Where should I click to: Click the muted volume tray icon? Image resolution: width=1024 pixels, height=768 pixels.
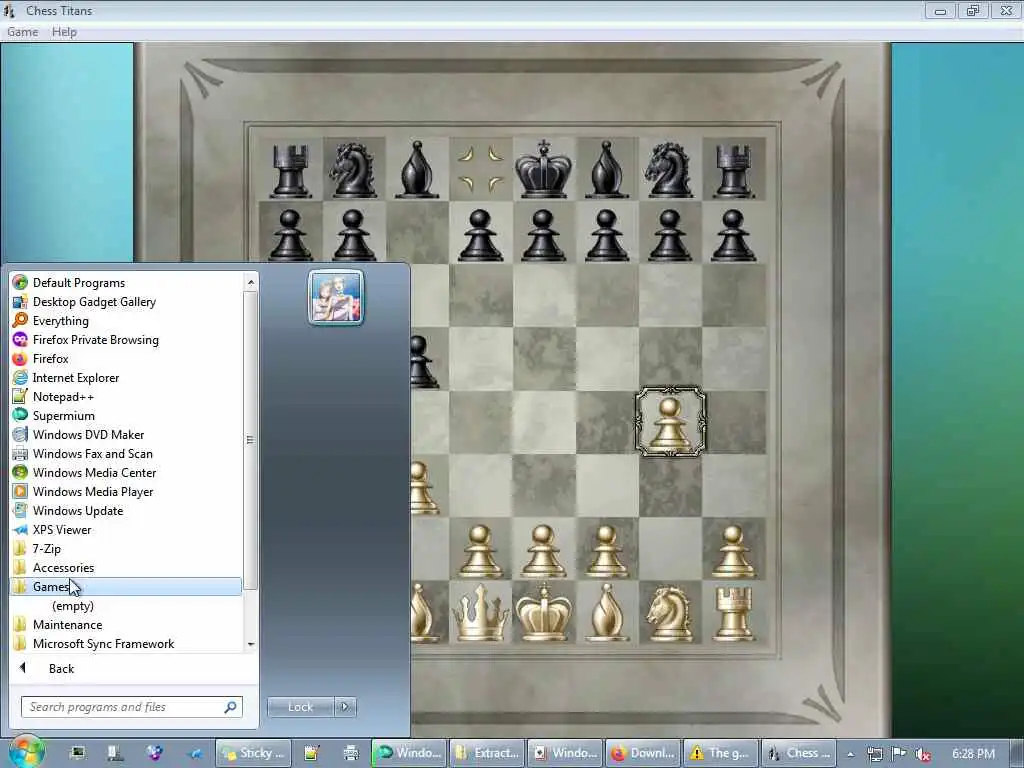[x=922, y=754]
